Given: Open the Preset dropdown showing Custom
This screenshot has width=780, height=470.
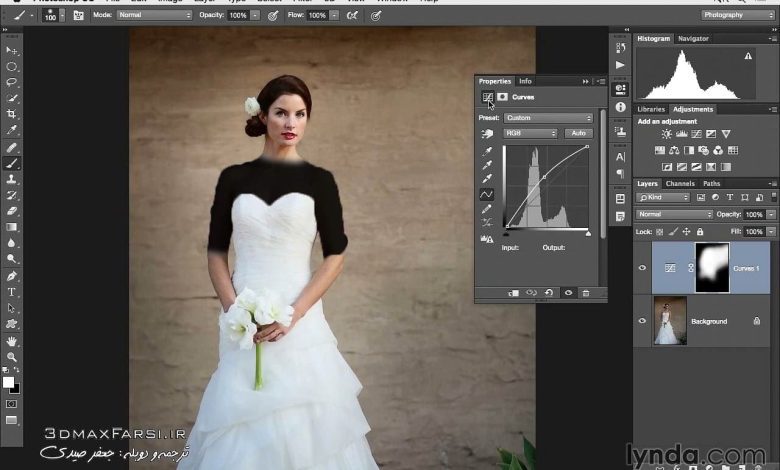Looking at the screenshot, I should pyautogui.click(x=548, y=118).
